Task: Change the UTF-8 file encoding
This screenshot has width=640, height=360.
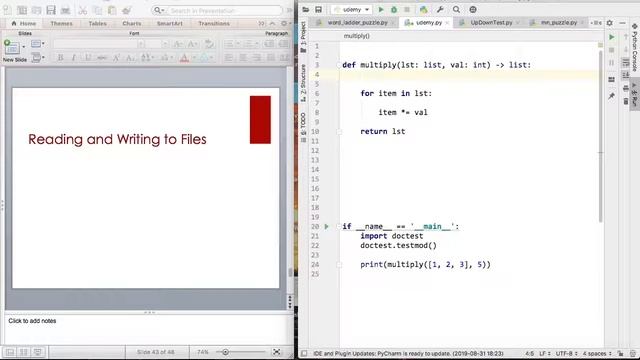Action: [566, 353]
